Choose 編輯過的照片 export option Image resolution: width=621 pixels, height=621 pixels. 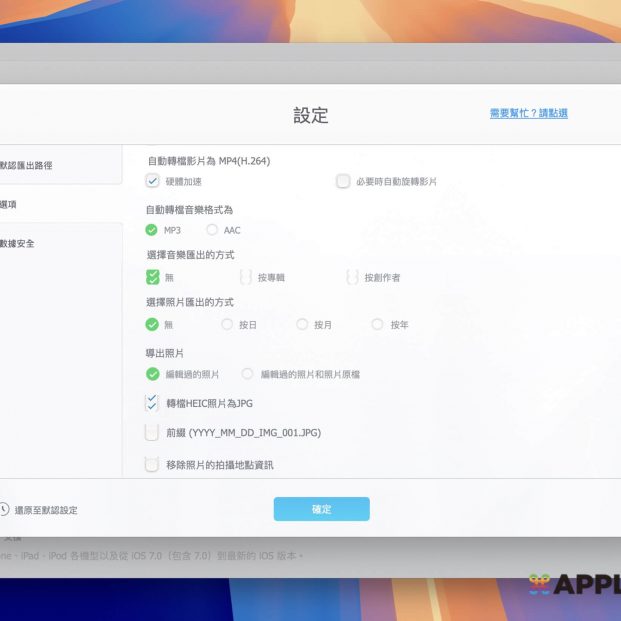(152, 374)
